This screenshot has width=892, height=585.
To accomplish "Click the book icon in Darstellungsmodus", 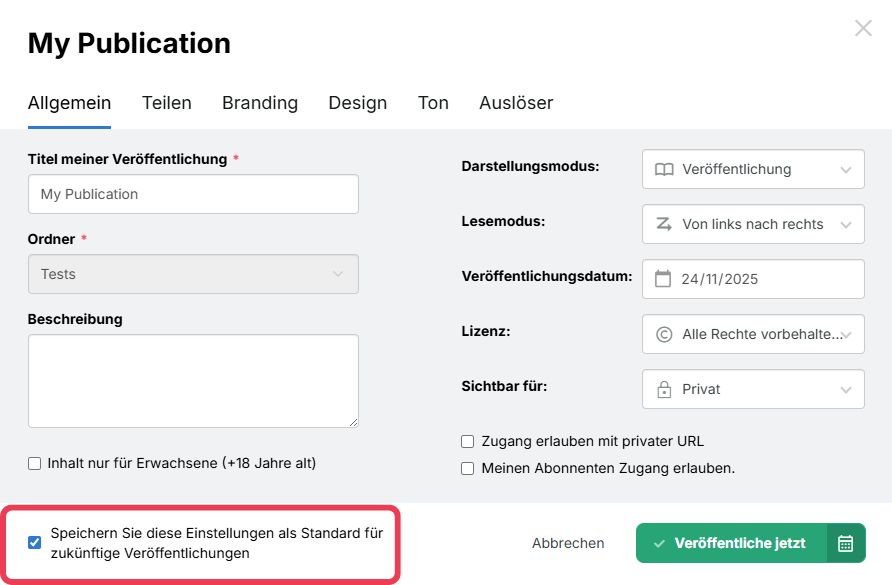I will pyautogui.click(x=664, y=169).
